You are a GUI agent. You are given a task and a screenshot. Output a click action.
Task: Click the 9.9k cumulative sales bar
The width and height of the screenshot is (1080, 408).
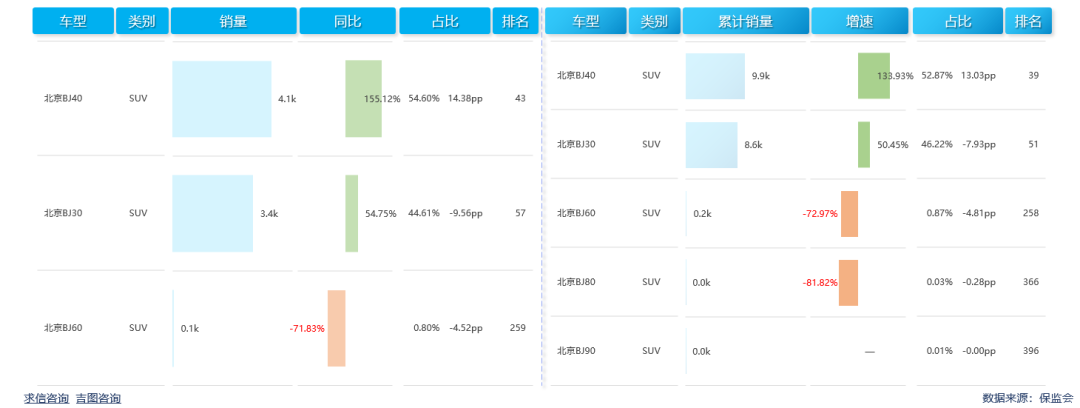715,76
